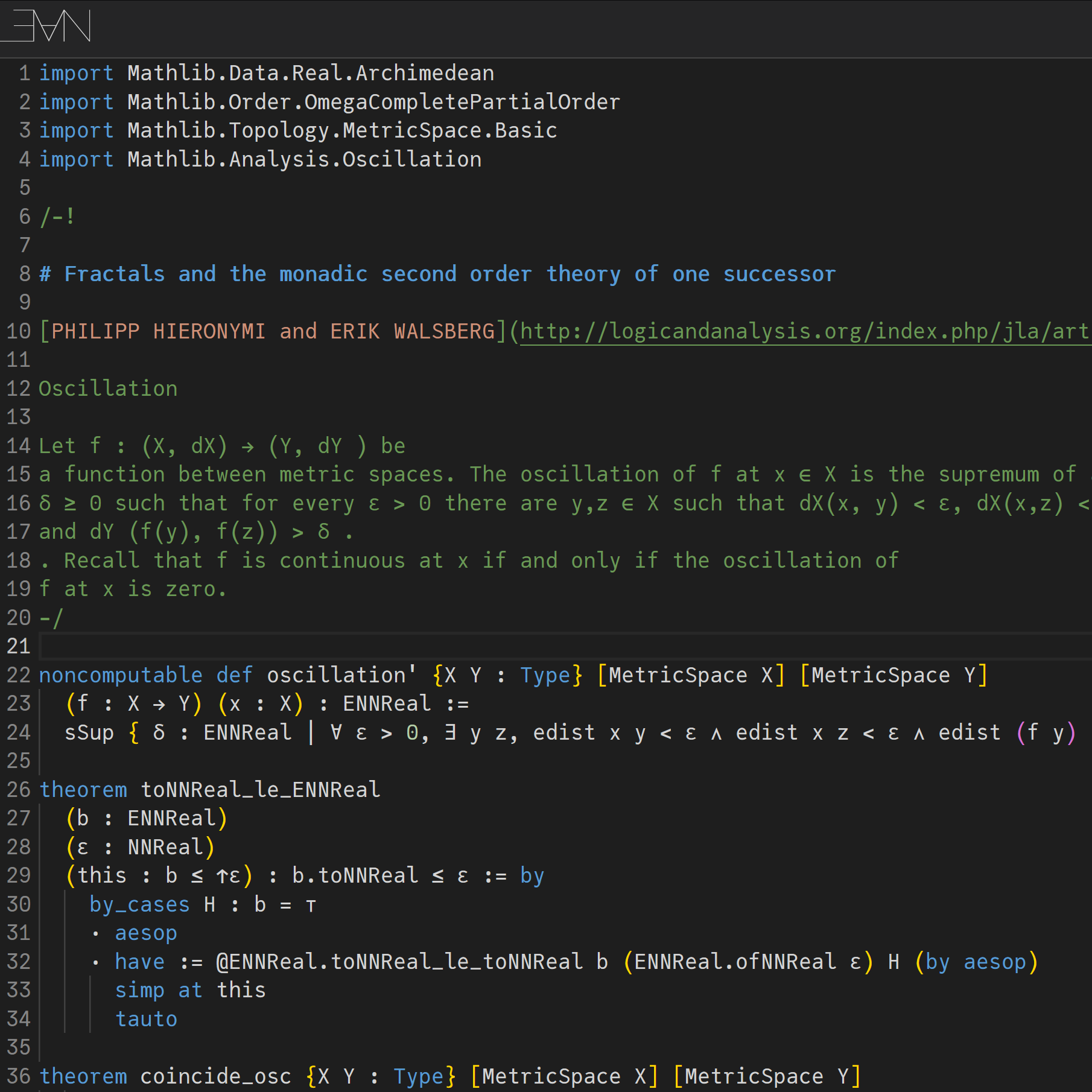The image size is (1092, 1092).
Task: Click the noncomputable keyword on line 22
Action: [x=121, y=675]
